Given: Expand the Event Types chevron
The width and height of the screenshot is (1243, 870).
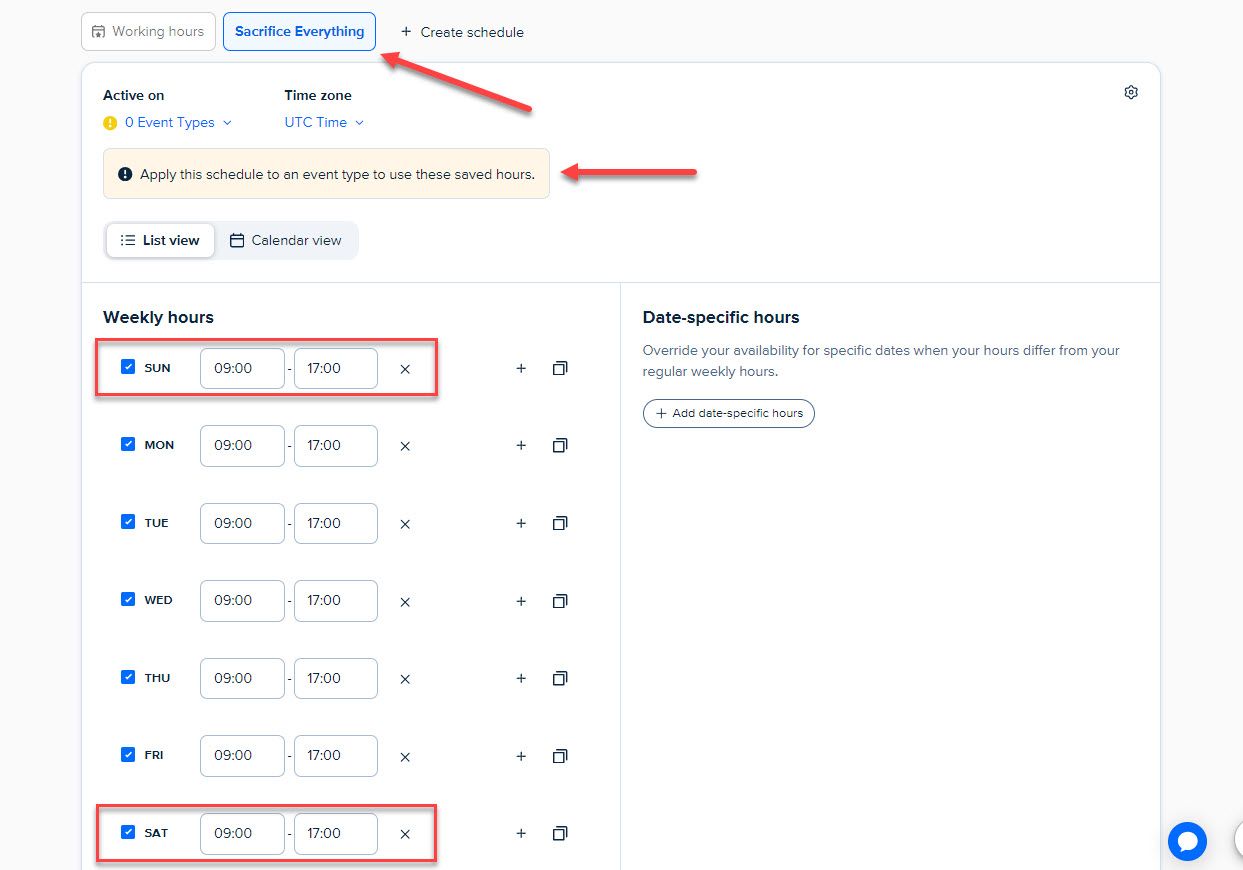Looking at the screenshot, I should (229, 122).
